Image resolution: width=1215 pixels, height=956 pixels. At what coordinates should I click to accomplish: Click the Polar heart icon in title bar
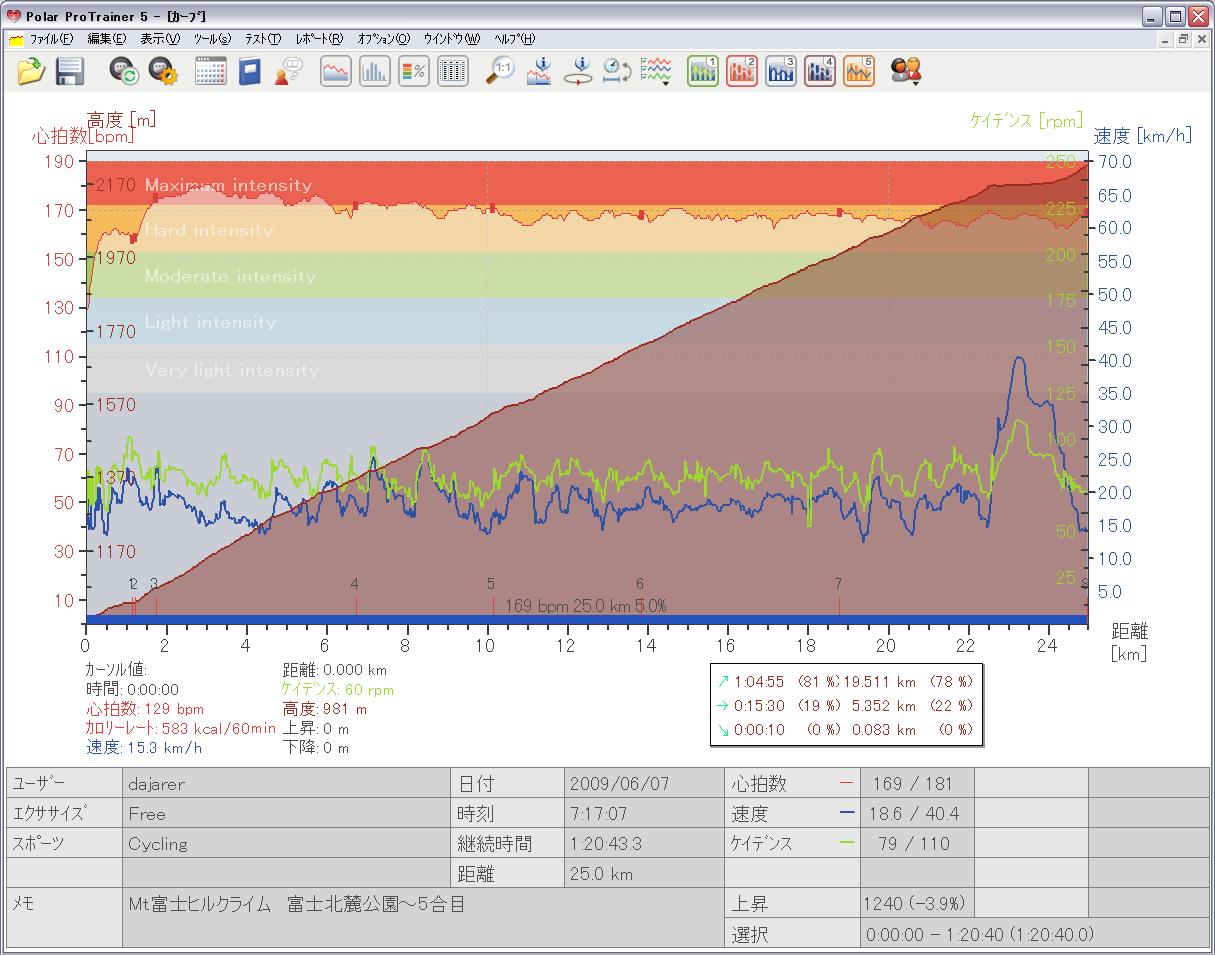pos(13,16)
